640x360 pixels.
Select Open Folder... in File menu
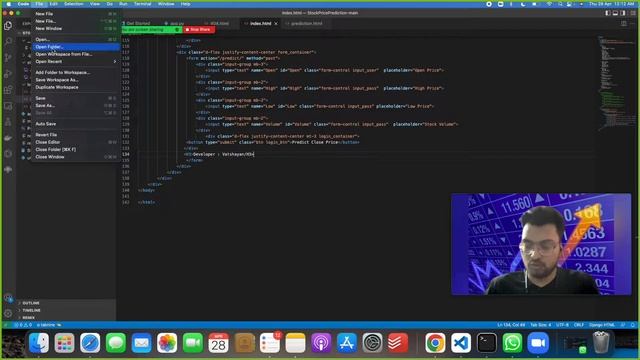[x=76, y=47]
